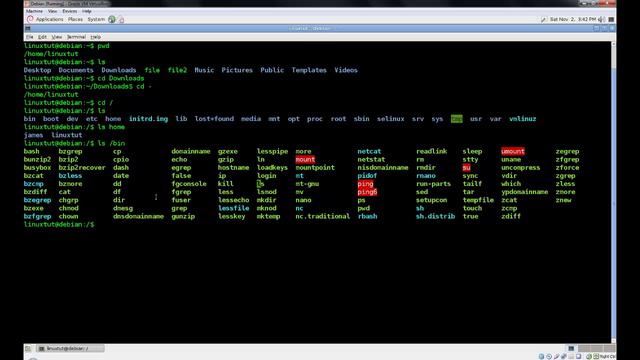Click the 'nisdomainname' entry in /bin listing
The image size is (640, 360).
[383, 168]
